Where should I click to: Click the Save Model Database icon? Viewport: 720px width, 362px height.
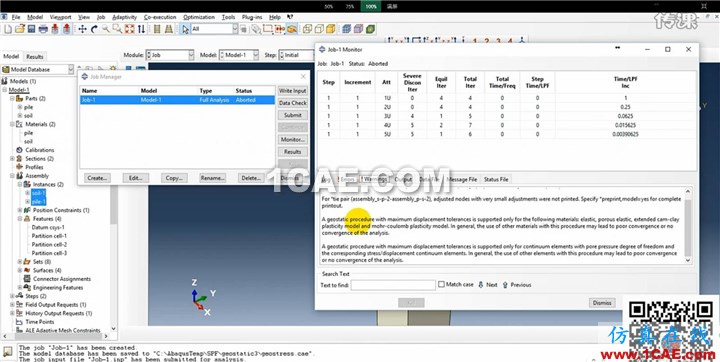coord(31,29)
